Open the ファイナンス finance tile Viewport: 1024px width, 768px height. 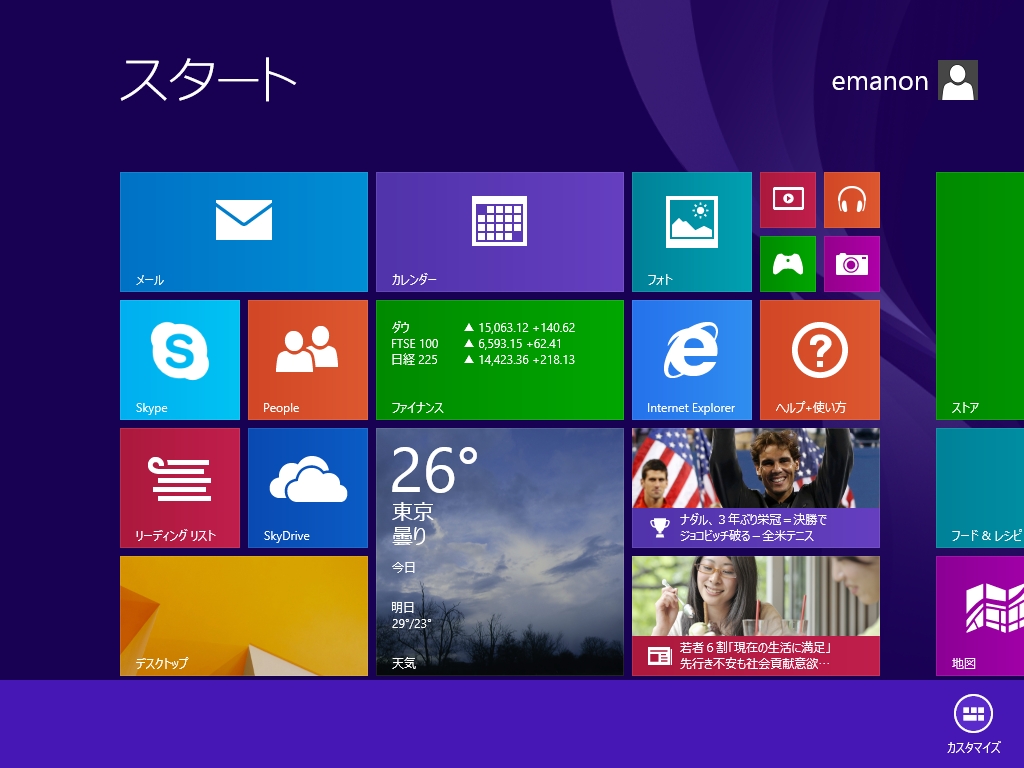(500, 360)
